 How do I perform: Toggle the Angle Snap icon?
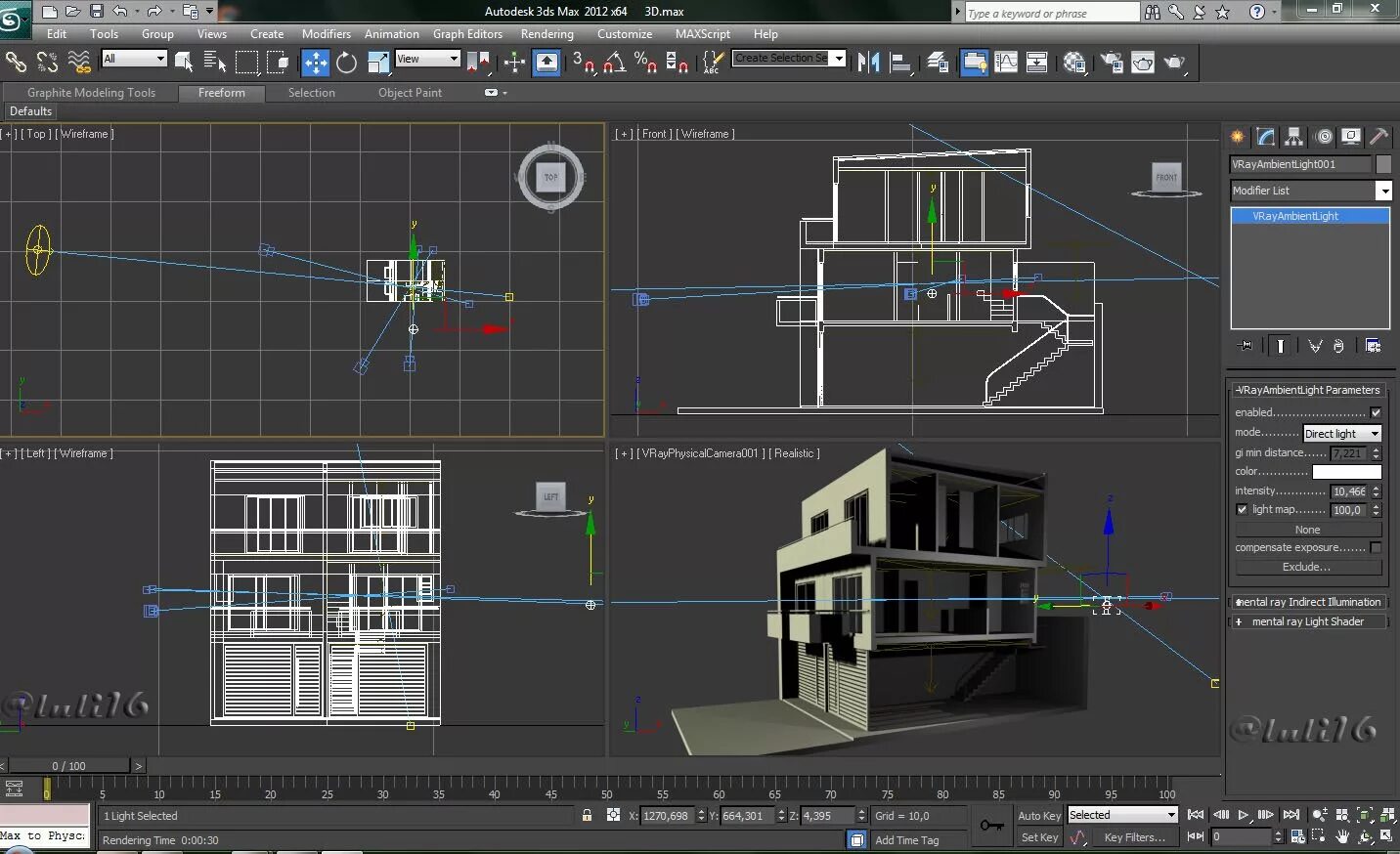click(614, 64)
